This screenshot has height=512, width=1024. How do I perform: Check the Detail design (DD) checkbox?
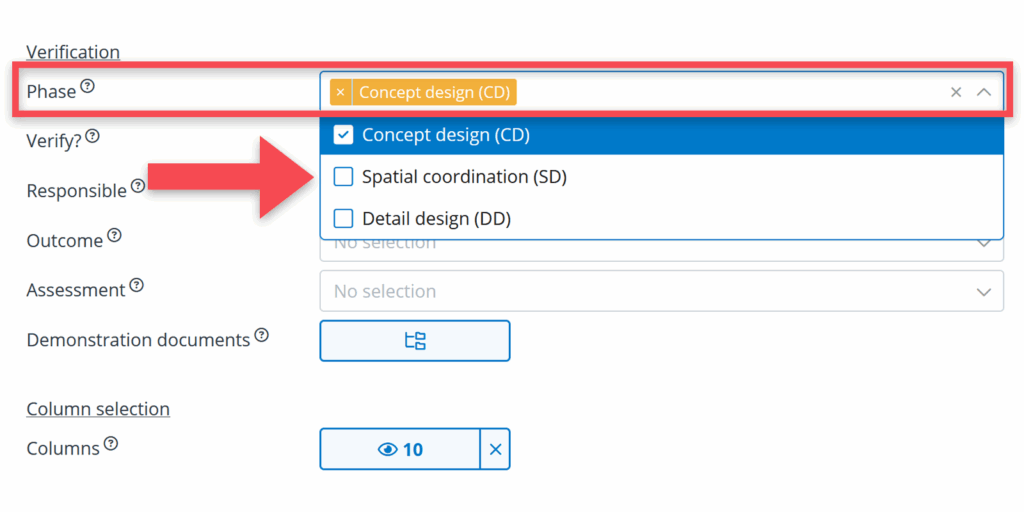coord(343,218)
